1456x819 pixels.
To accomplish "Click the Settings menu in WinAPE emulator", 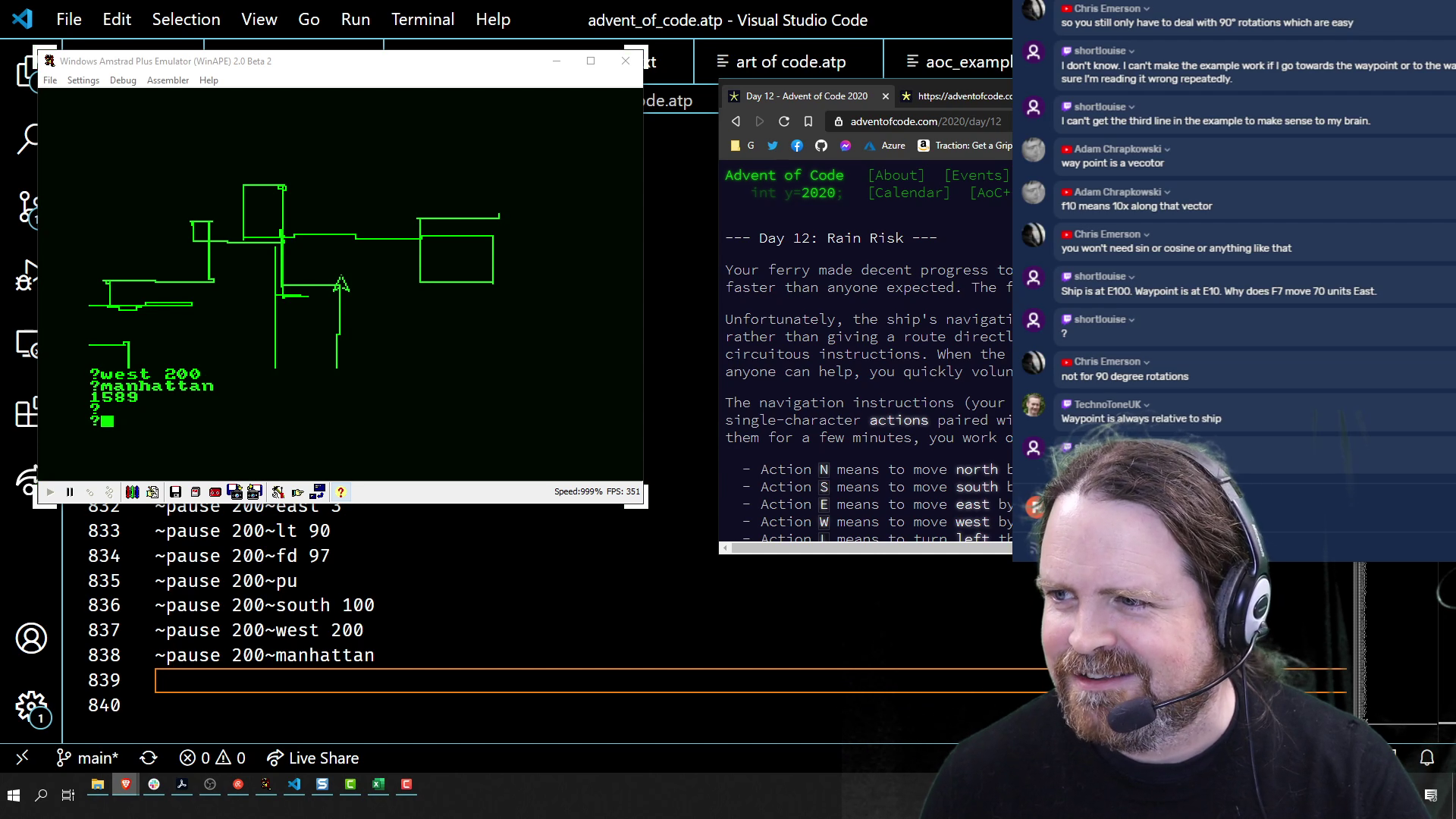I will pos(83,79).
